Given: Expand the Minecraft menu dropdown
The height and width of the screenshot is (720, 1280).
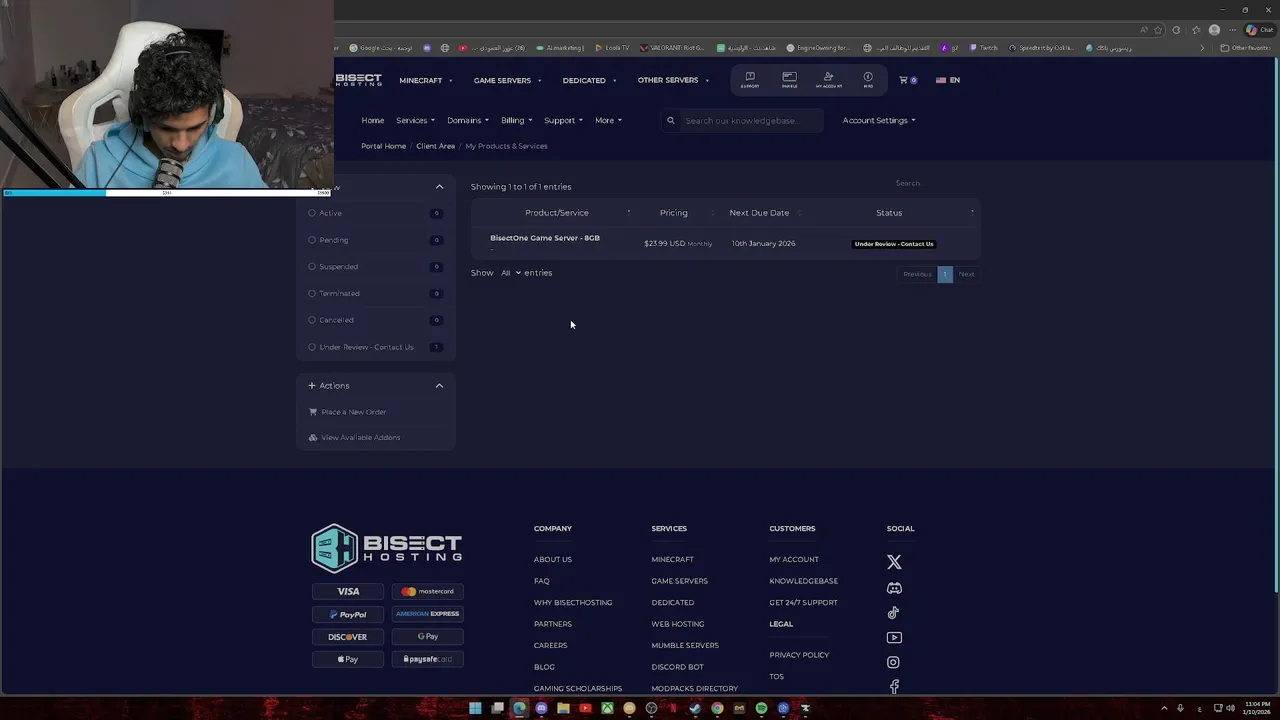Looking at the screenshot, I should coord(425,80).
